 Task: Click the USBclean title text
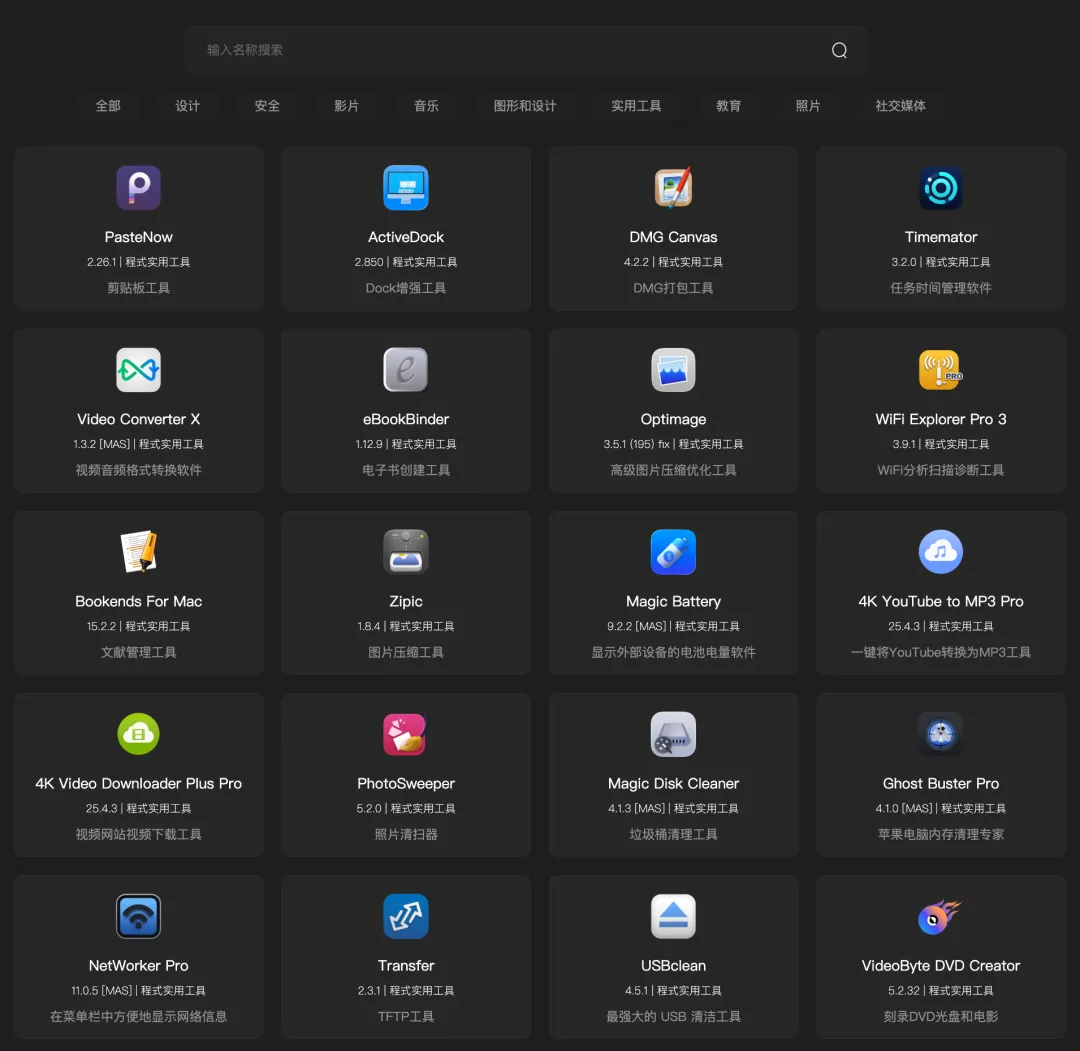click(x=673, y=966)
